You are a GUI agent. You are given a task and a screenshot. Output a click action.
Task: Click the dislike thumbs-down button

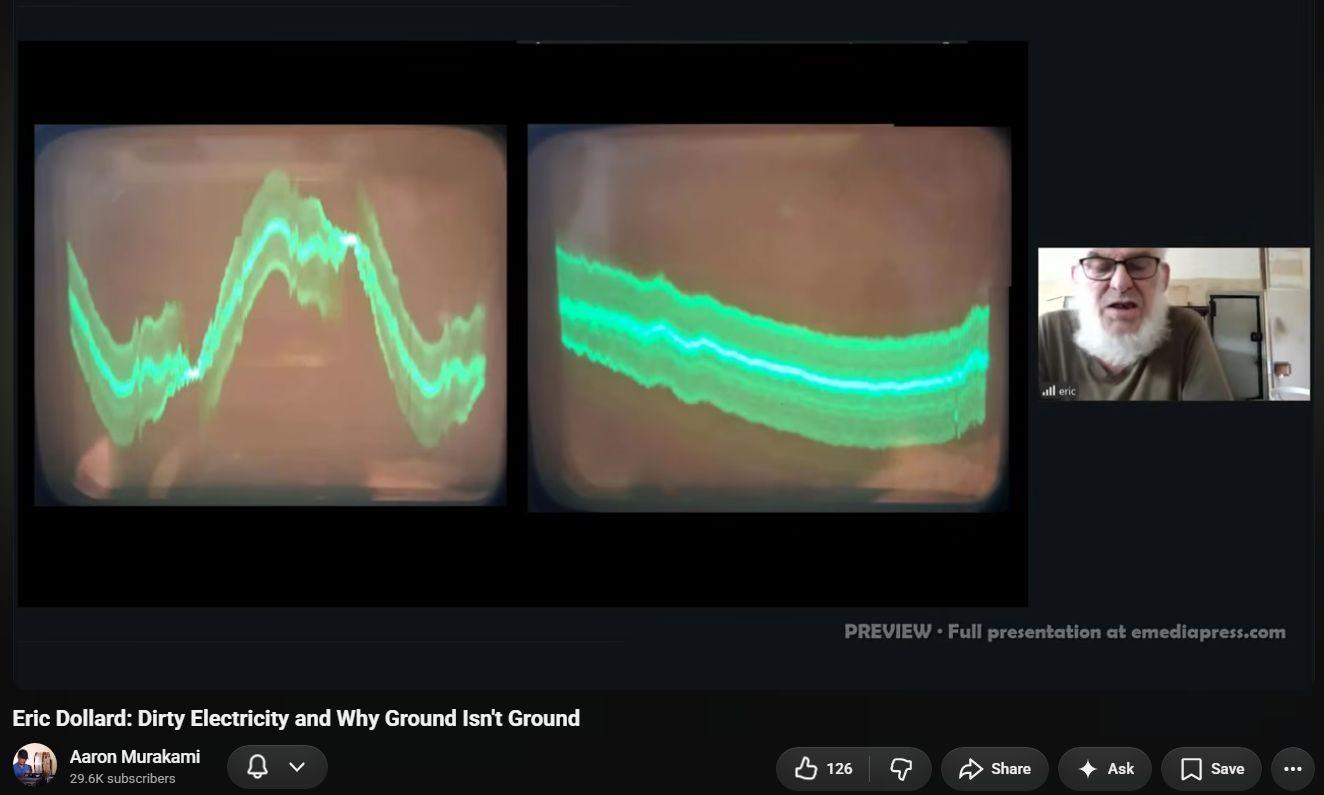[x=901, y=768]
